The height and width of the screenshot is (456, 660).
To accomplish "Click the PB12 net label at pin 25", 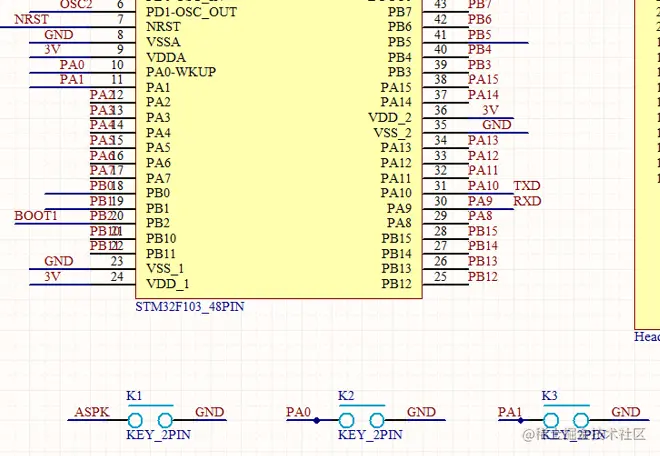I will point(483,277).
